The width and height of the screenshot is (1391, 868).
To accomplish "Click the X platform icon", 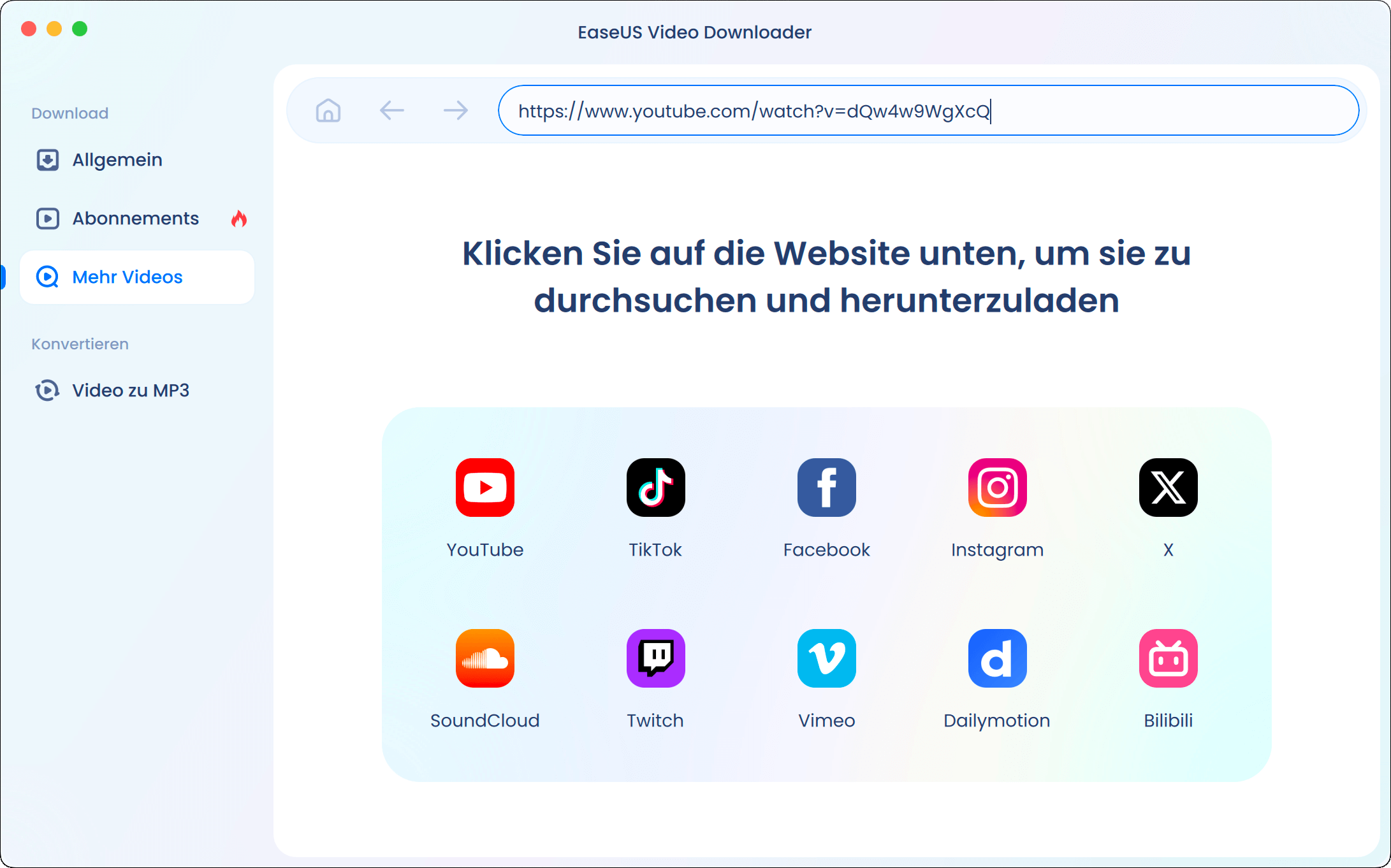I will 1169,487.
